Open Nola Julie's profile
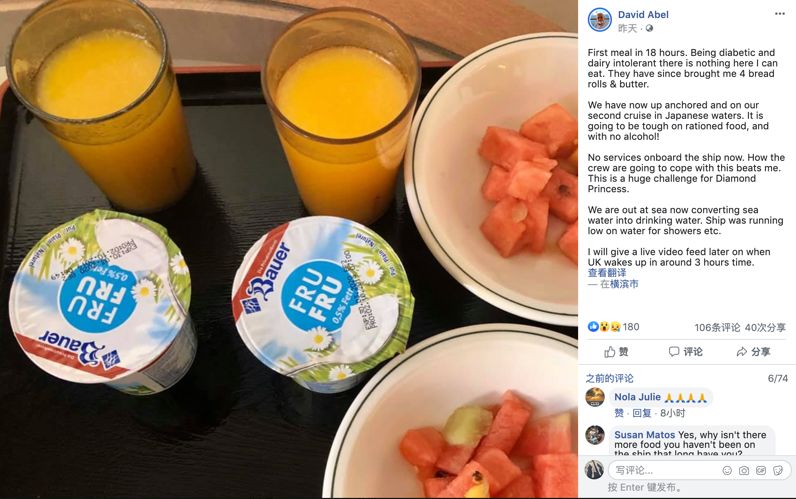The height and width of the screenshot is (499, 796). 637,397
